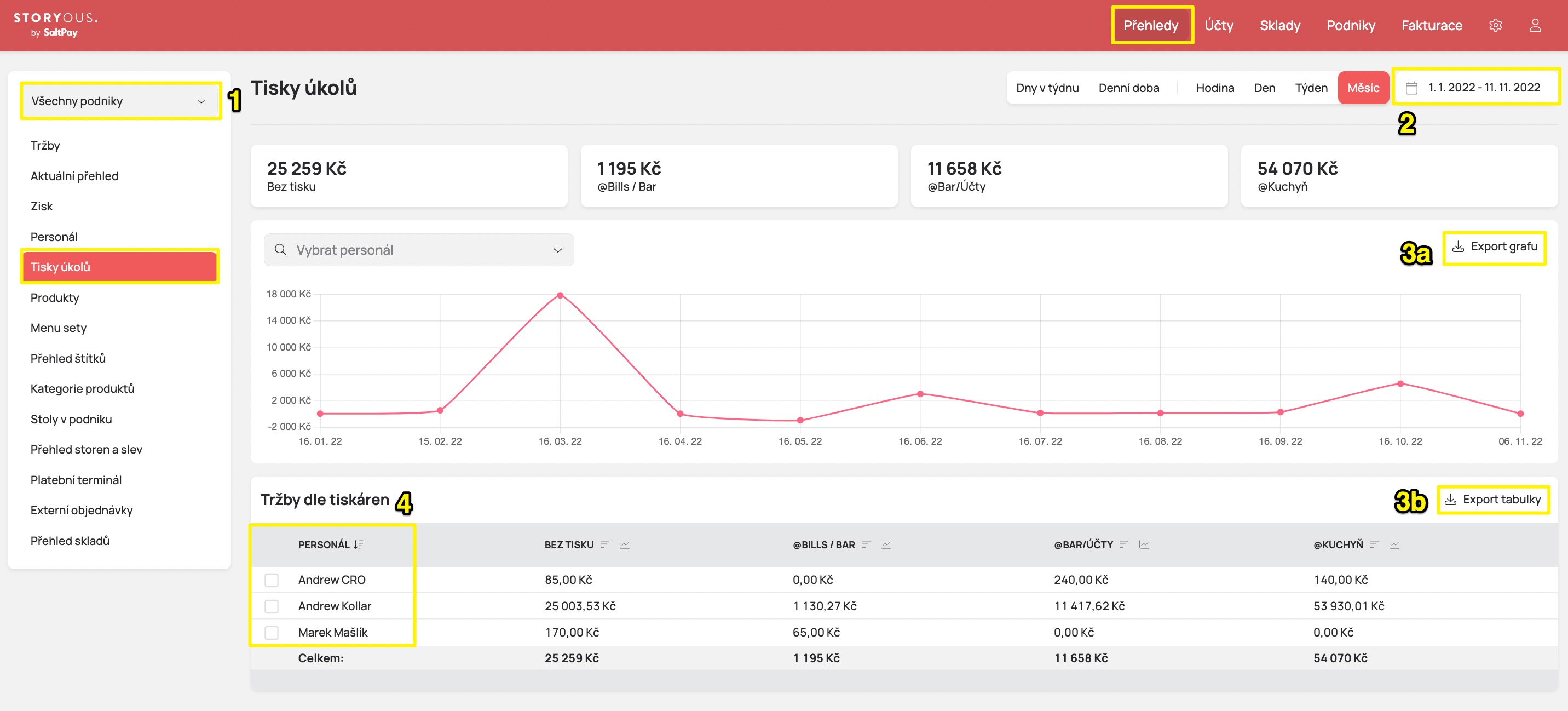Click the horizontal scrollbar below the table
Image resolution: width=1568 pixels, height=711 pixels.
[904, 680]
